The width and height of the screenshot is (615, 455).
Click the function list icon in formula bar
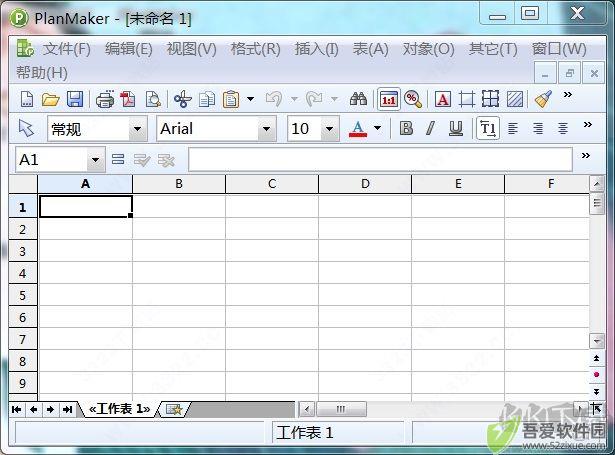coord(118,159)
